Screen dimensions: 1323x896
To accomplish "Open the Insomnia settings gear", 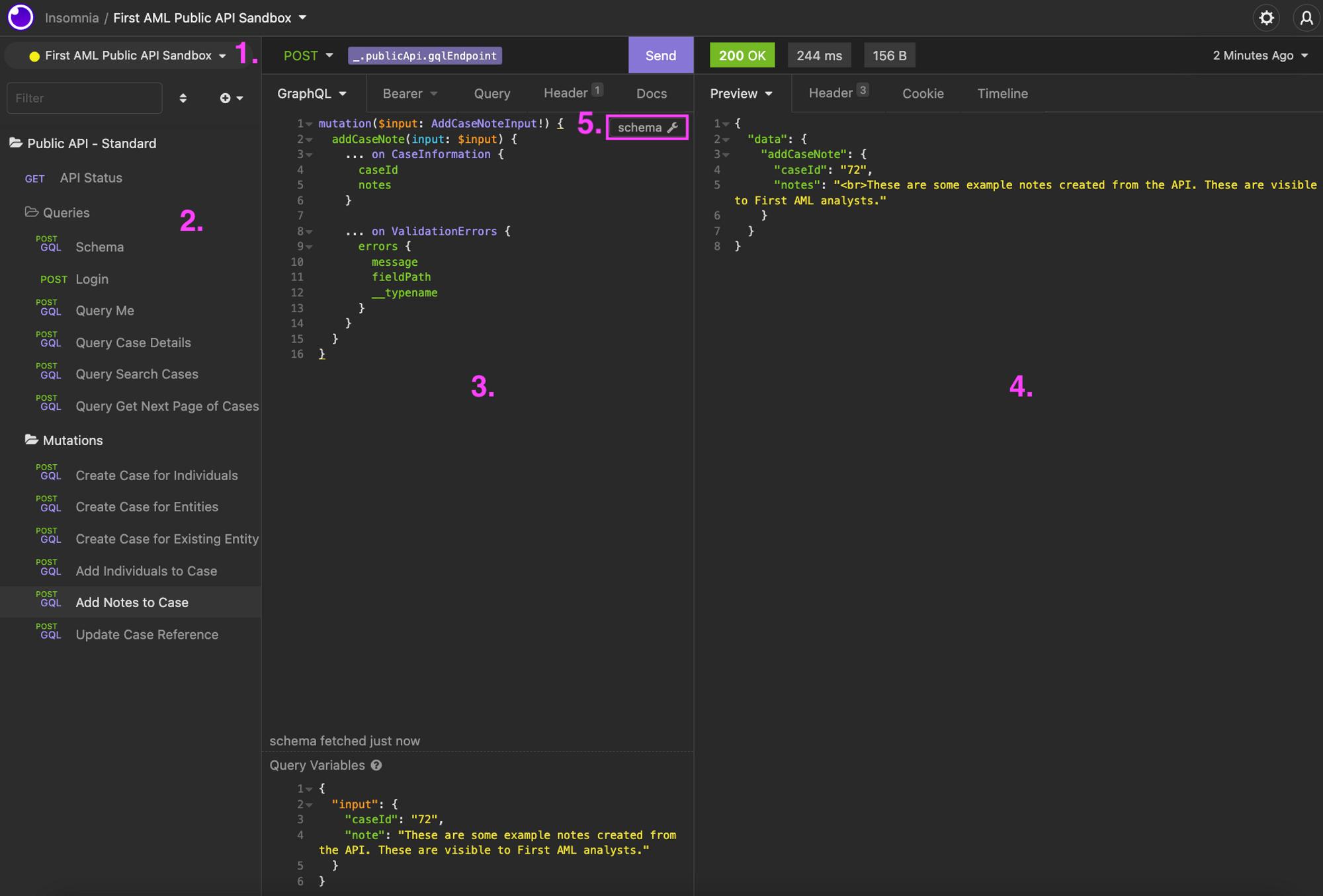I will pos(1267,18).
